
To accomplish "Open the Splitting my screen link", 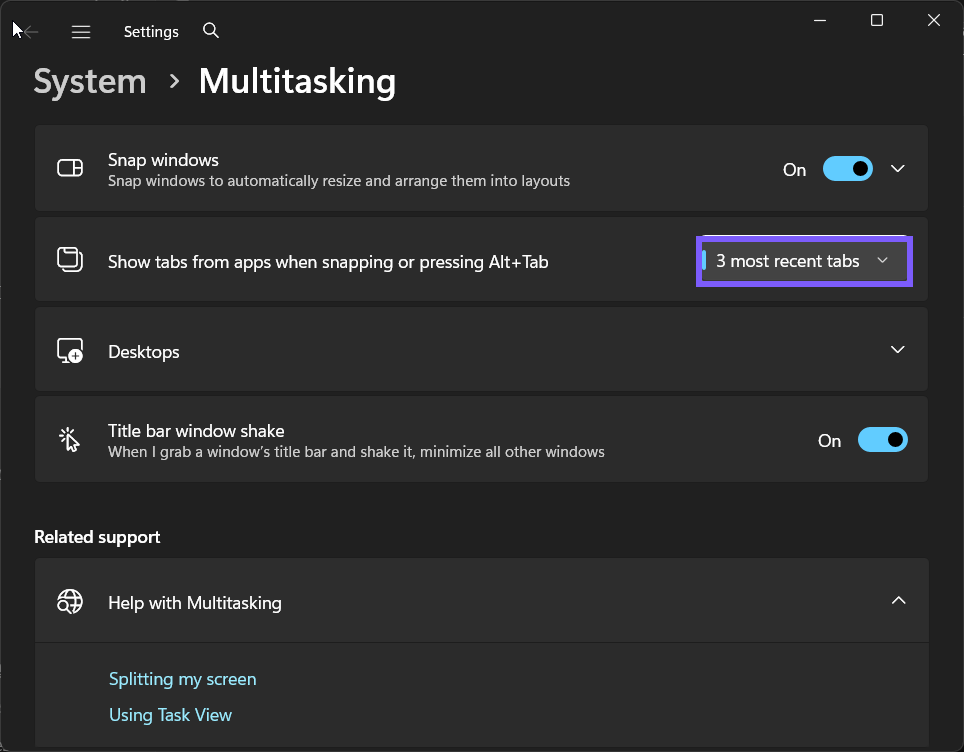I will pyautogui.click(x=183, y=679).
